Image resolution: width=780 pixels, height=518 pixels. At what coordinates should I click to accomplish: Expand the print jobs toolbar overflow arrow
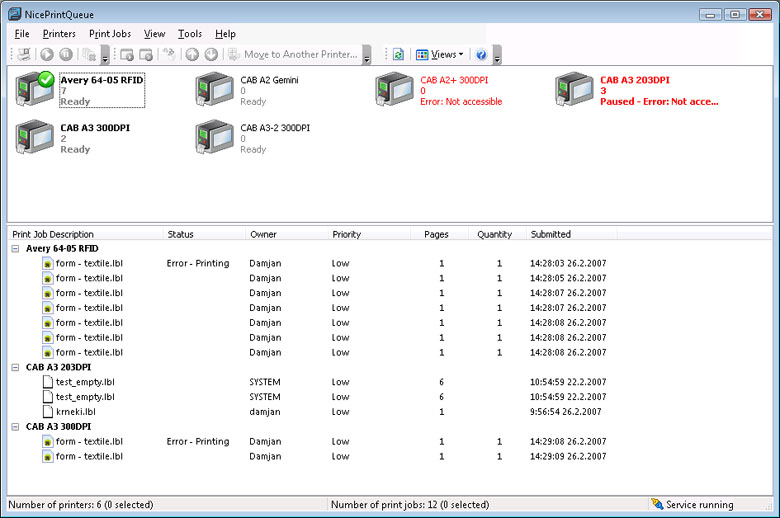(x=367, y=55)
